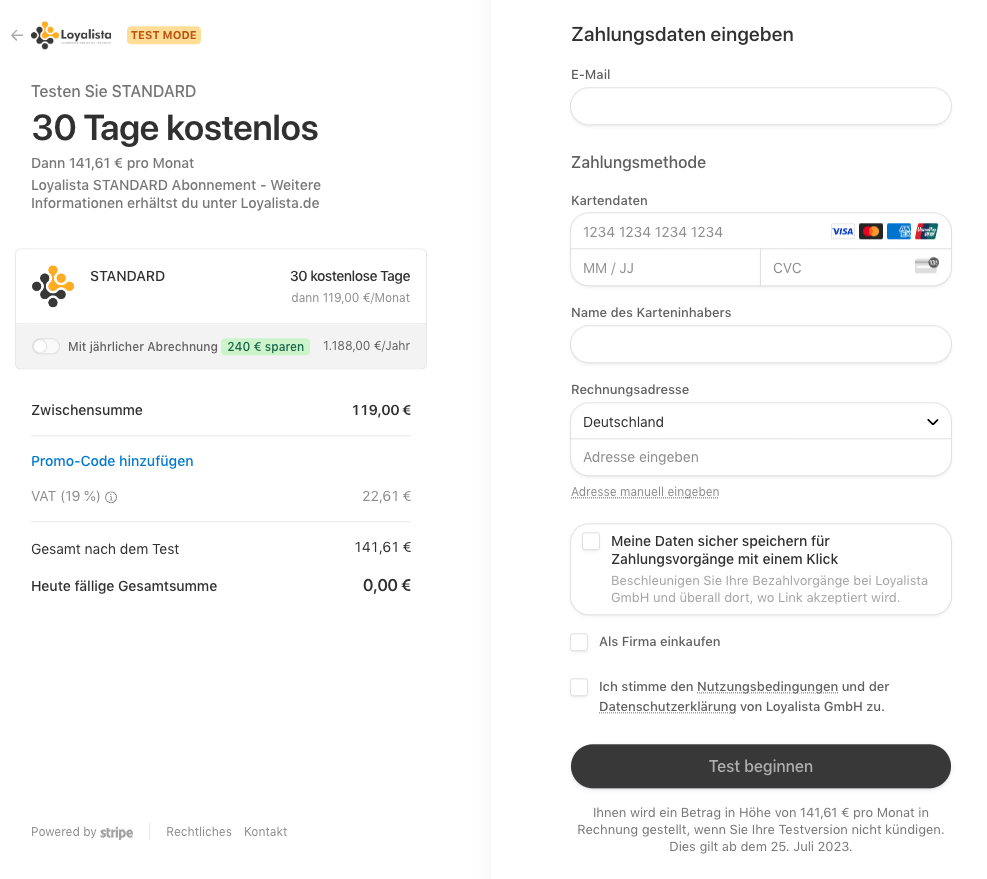Click the VAT info circle icon
Viewport: 987px width, 879px height.
pos(111,497)
